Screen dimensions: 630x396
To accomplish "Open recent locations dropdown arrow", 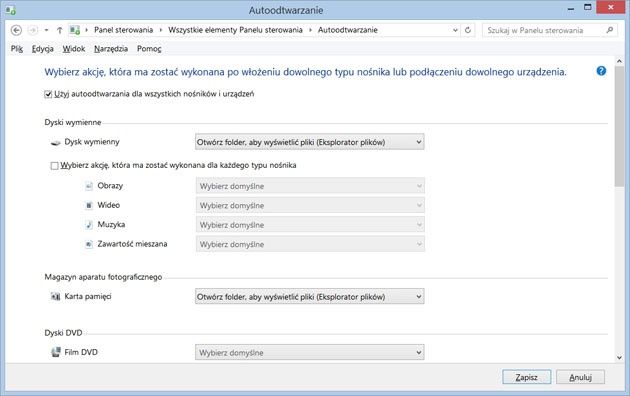I will (x=47, y=30).
